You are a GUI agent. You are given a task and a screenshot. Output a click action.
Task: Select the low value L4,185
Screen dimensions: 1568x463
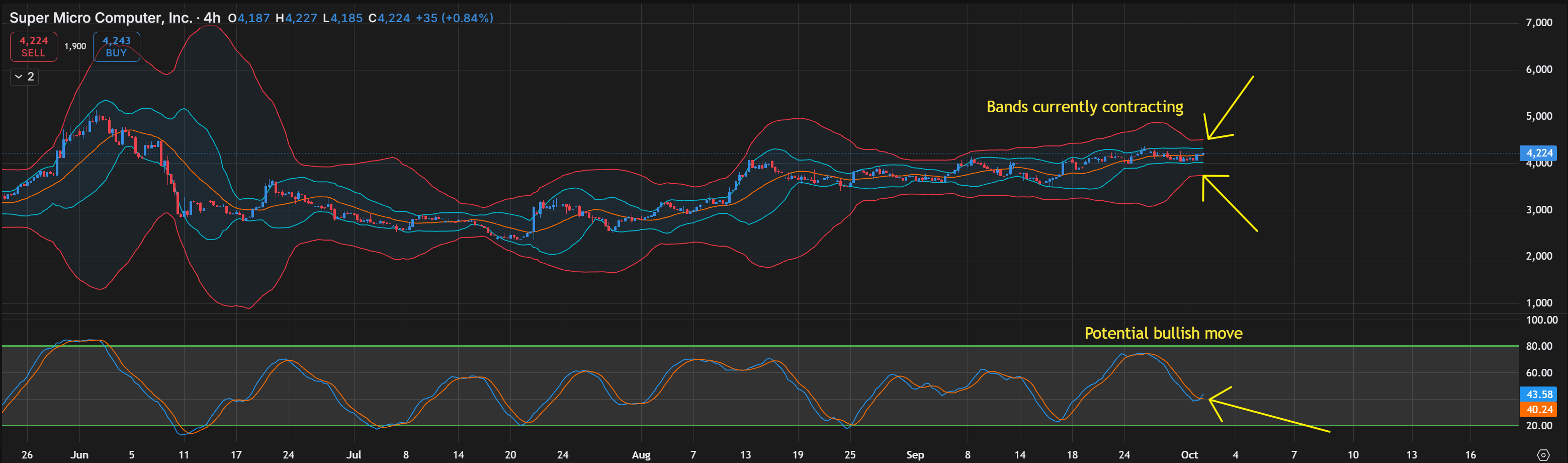[x=342, y=18]
